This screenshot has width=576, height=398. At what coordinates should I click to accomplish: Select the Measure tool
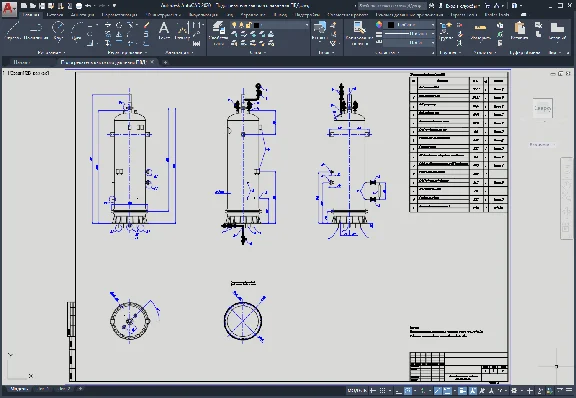coord(480,31)
